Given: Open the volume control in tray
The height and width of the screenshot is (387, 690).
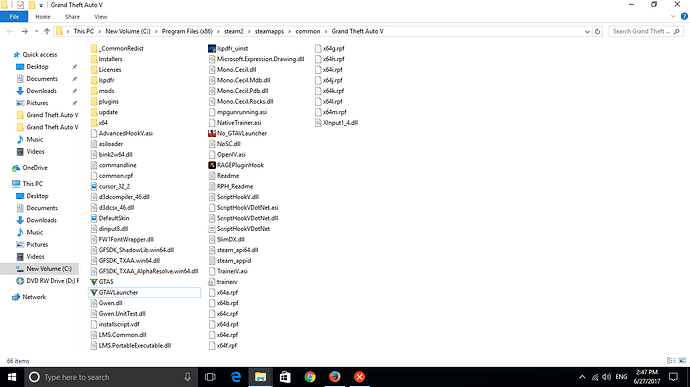Looking at the screenshot, I should (607, 377).
